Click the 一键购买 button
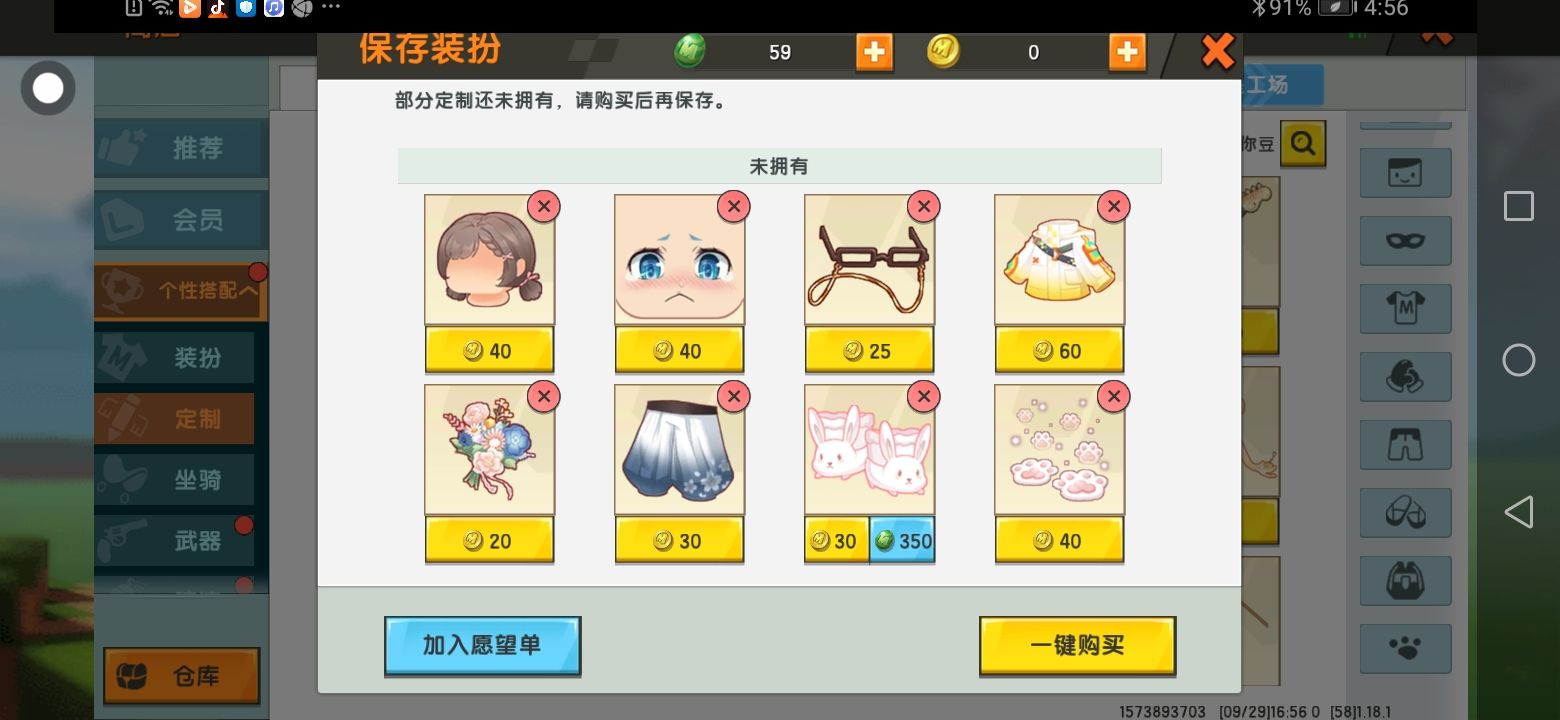The width and height of the screenshot is (1560, 720). pyautogui.click(x=1077, y=645)
